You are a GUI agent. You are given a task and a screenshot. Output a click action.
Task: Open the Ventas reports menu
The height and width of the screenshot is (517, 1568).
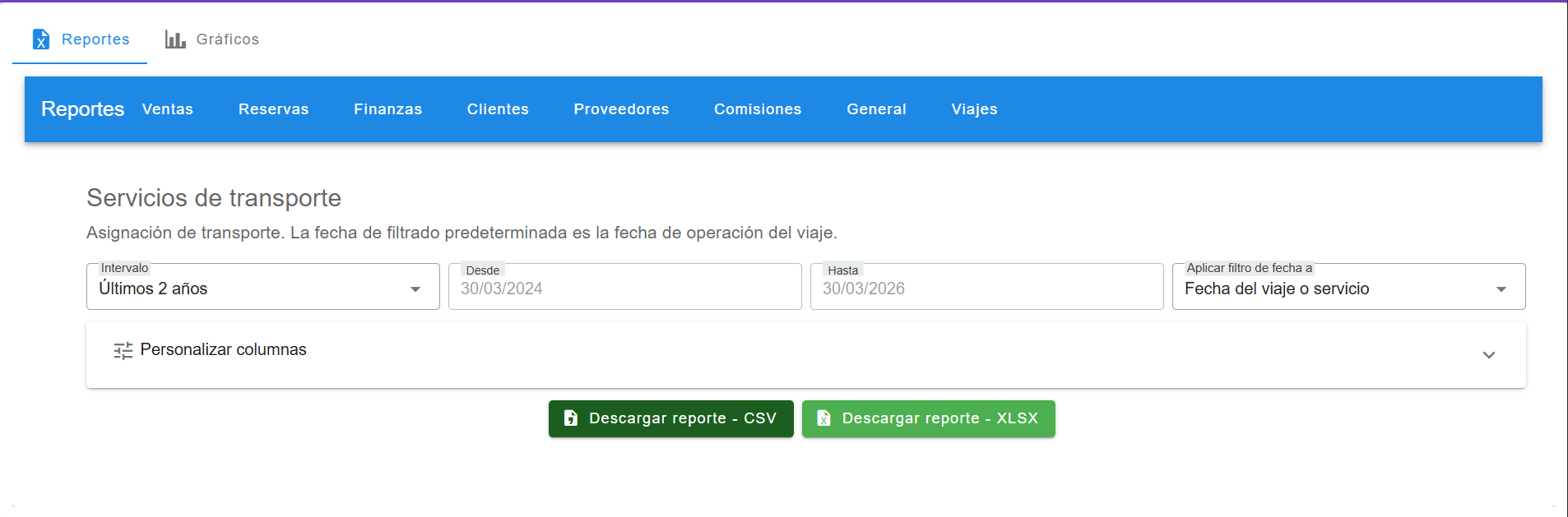168,109
